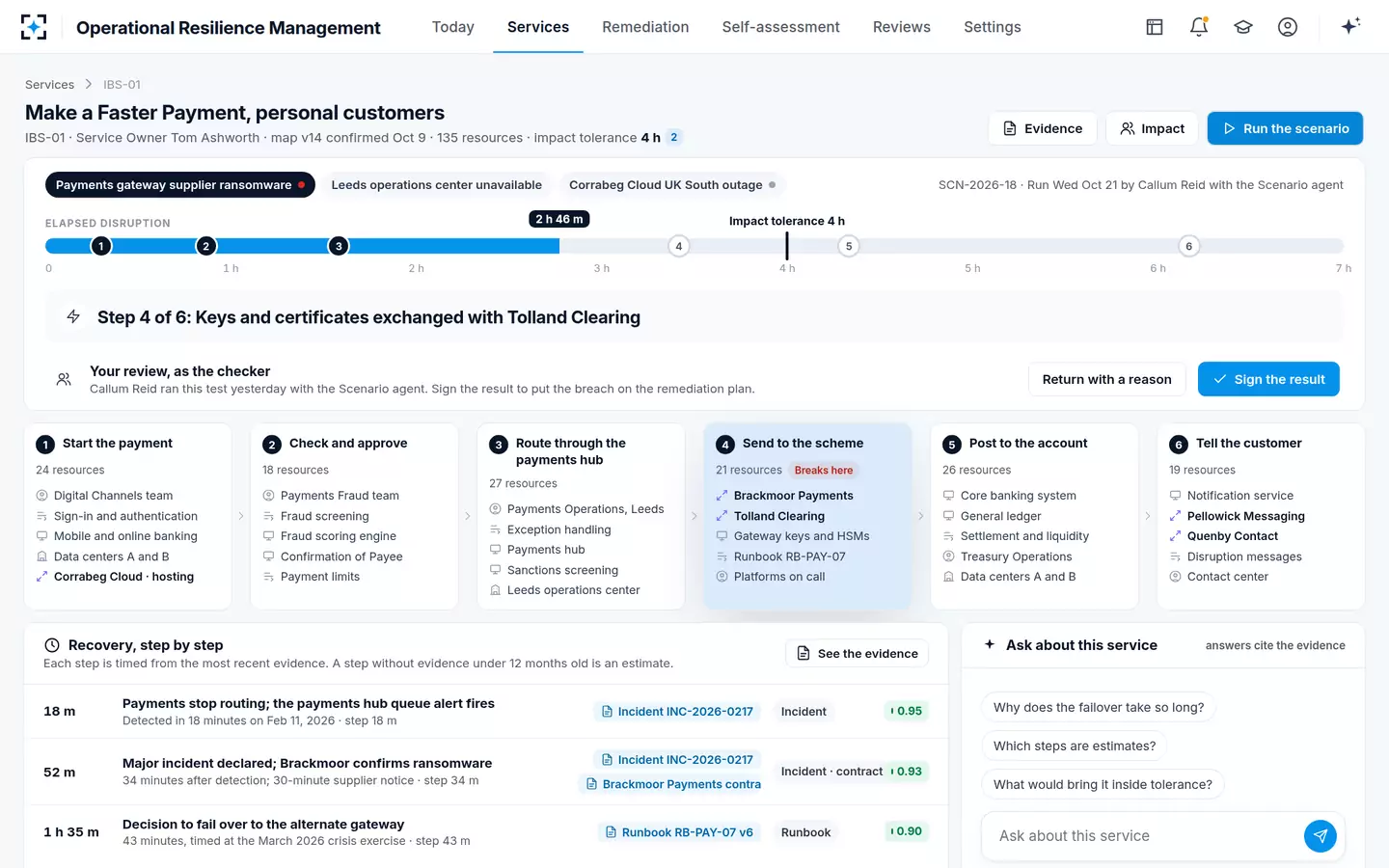Image resolution: width=1389 pixels, height=868 pixels.
Task: Open the Self-assessment tab
Action: tap(781, 27)
